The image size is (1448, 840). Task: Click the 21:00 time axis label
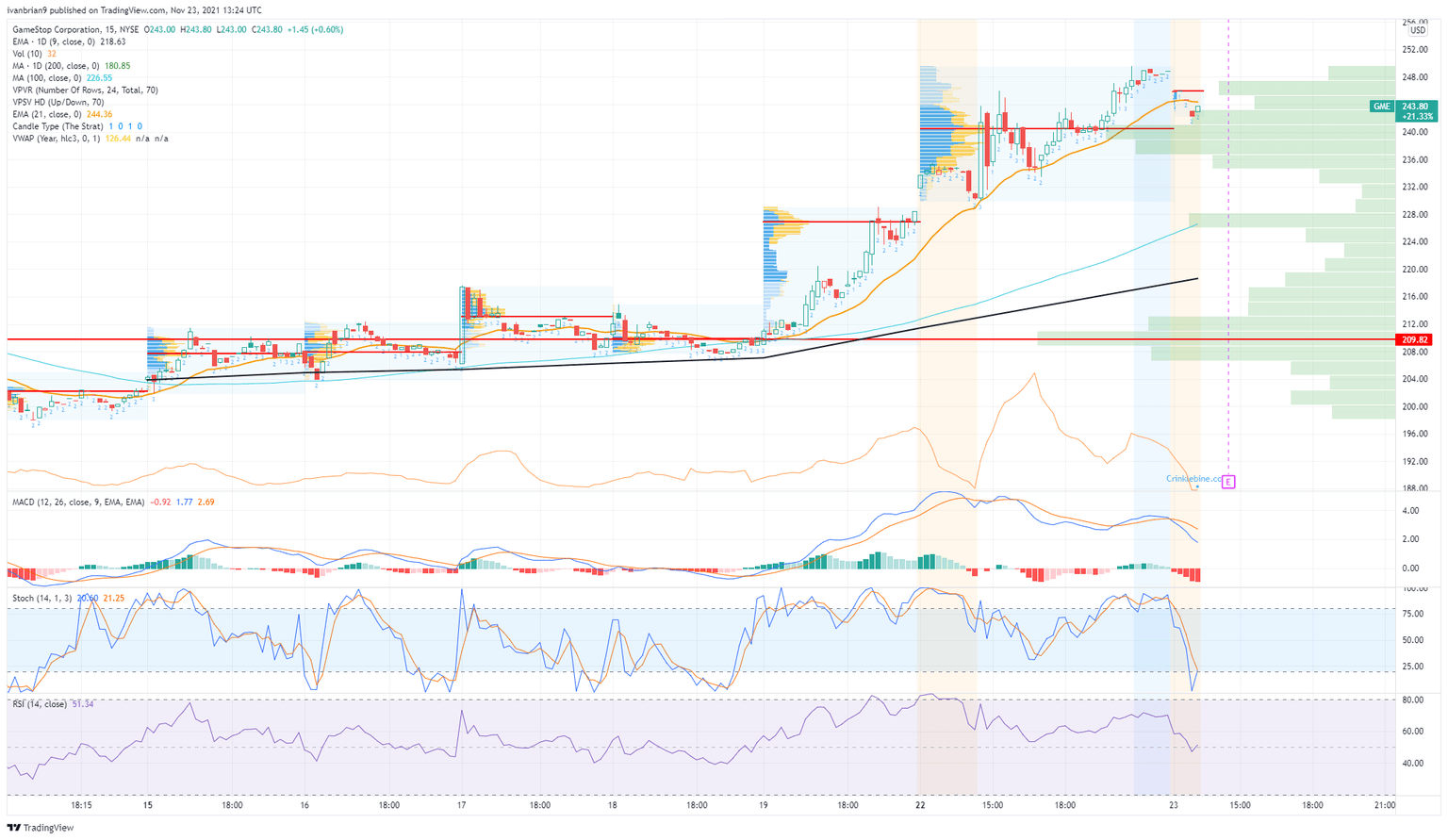click(1385, 806)
